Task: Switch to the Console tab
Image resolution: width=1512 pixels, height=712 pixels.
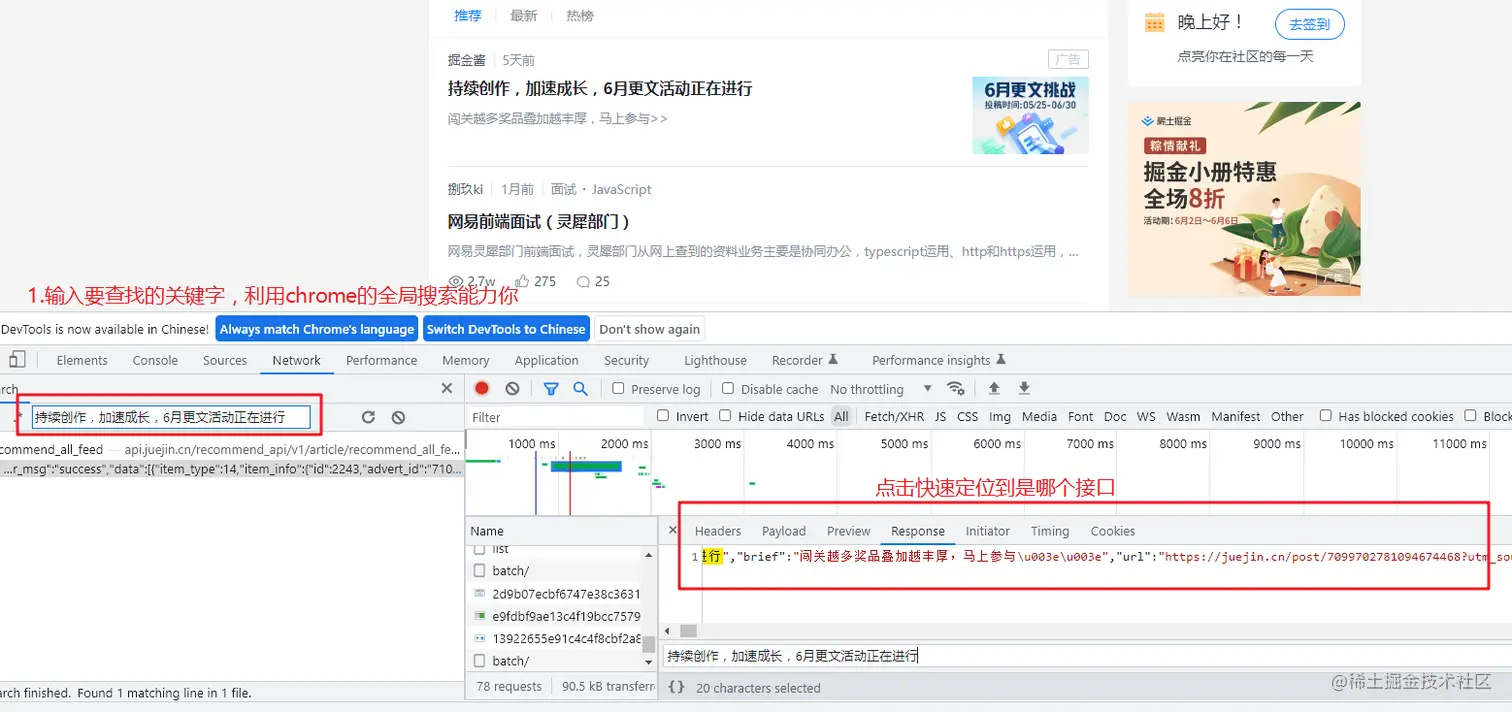Action: [155, 360]
